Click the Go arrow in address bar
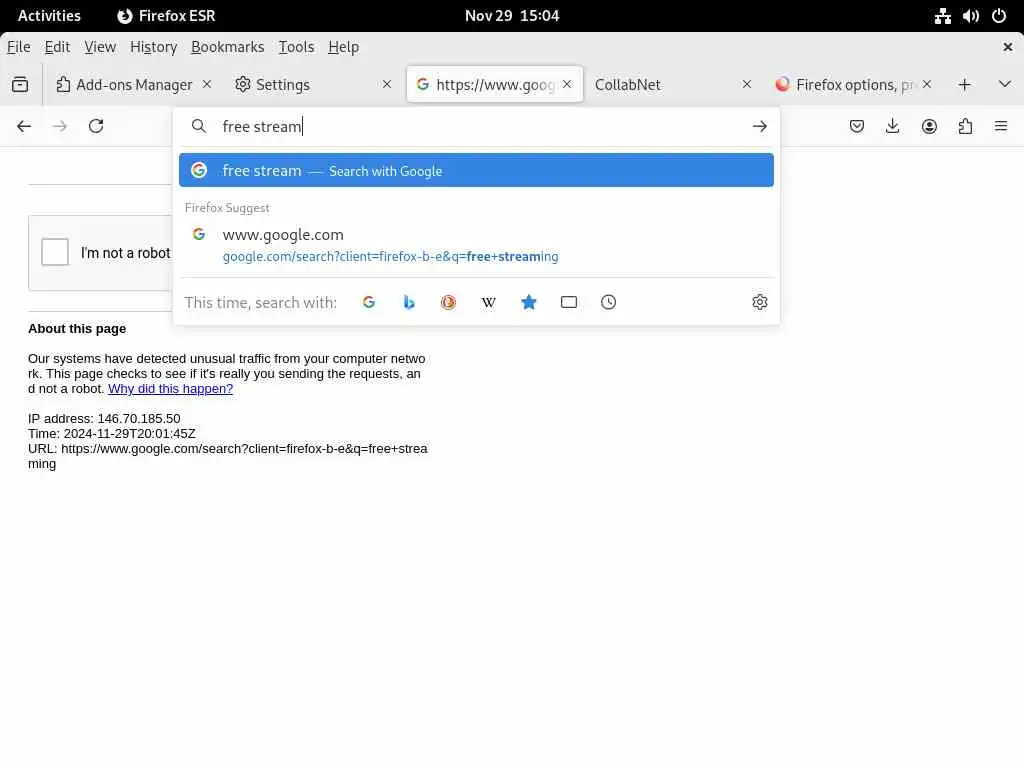 pyautogui.click(x=760, y=126)
